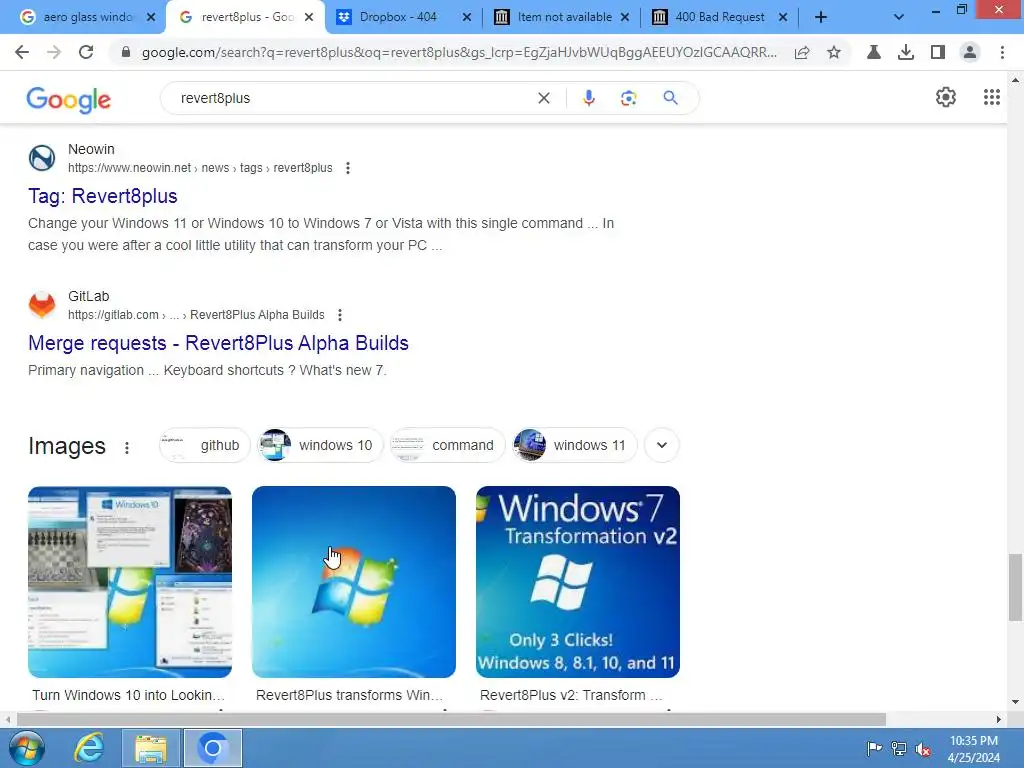Select the revert8plus Google tab
1024x768 pixels.
(x=244, y=17)
